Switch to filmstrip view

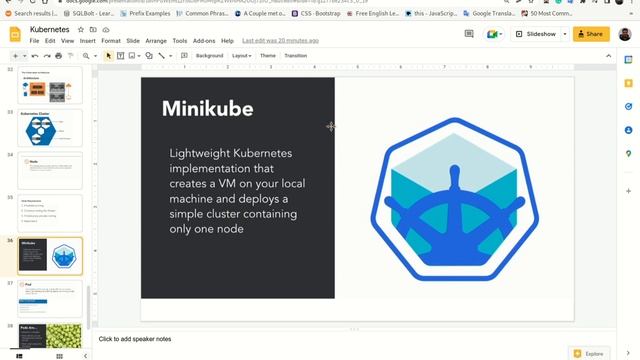coord(19,356)
